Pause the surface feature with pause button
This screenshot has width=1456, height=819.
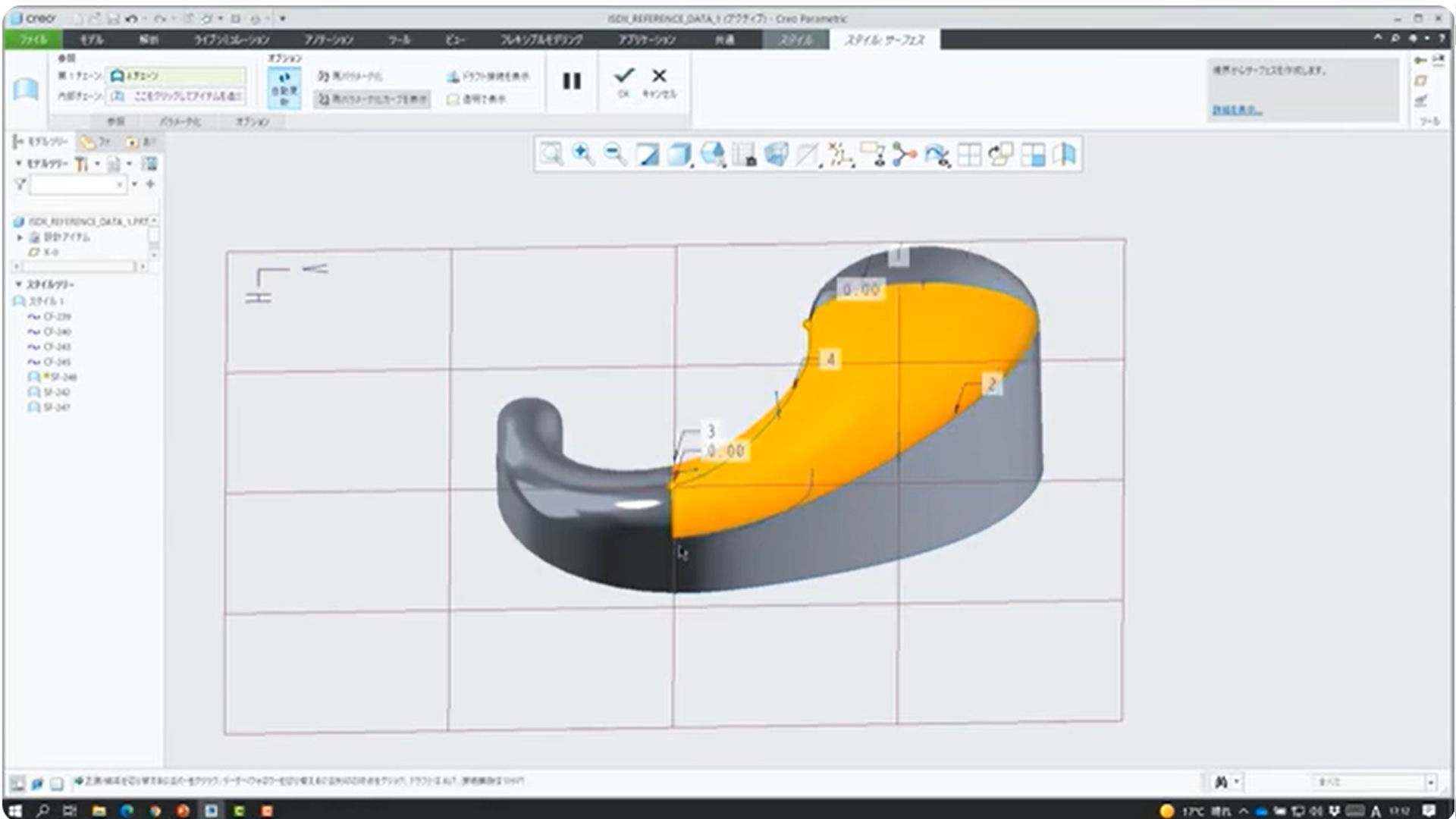[572, 81]
